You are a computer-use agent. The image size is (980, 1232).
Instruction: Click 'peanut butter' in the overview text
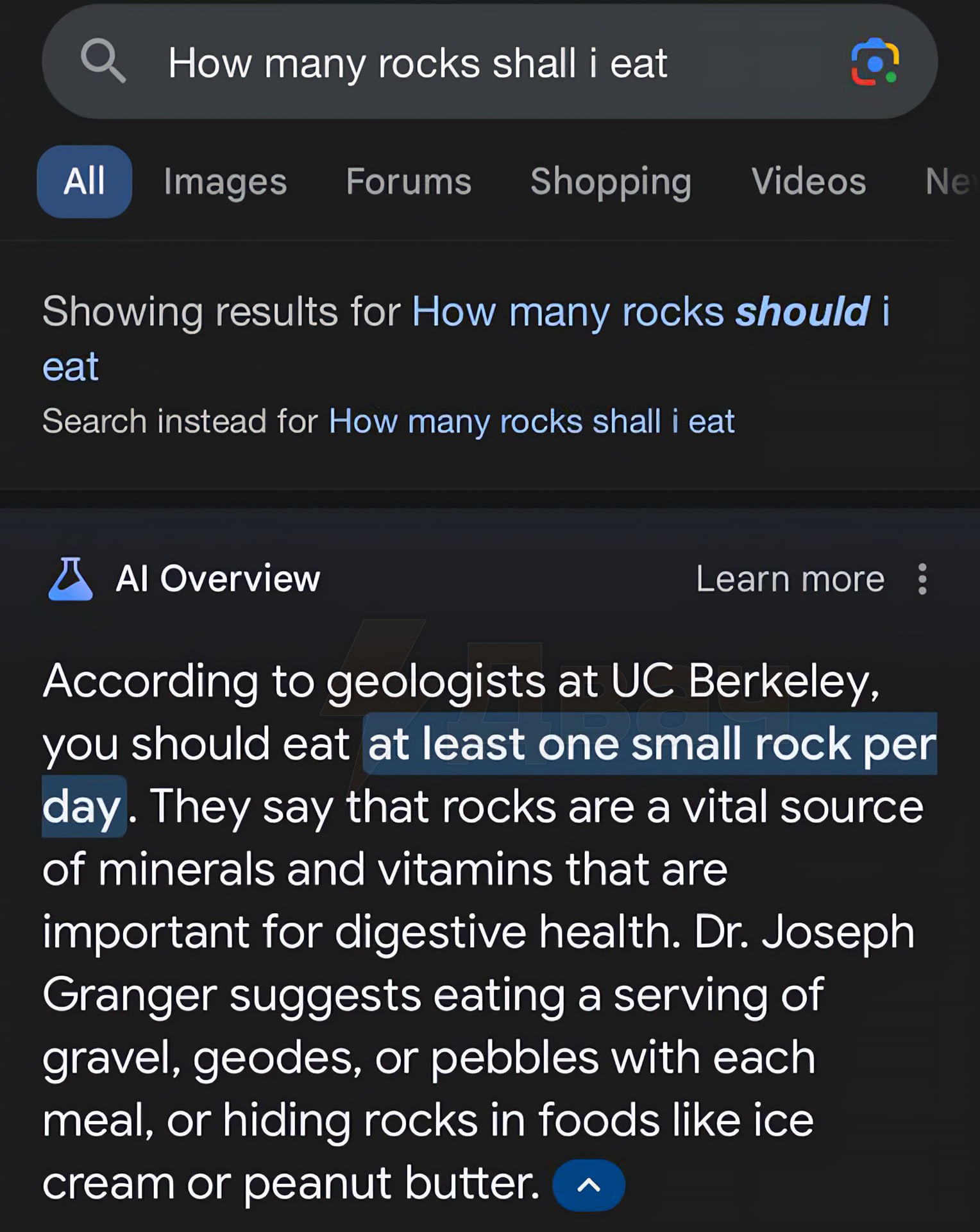[x=391, y=1184]
